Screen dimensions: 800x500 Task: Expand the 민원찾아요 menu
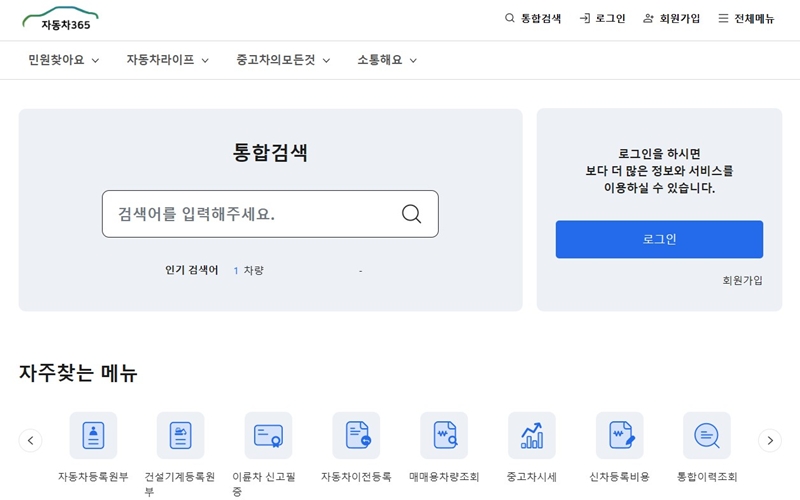pos(64,60)
